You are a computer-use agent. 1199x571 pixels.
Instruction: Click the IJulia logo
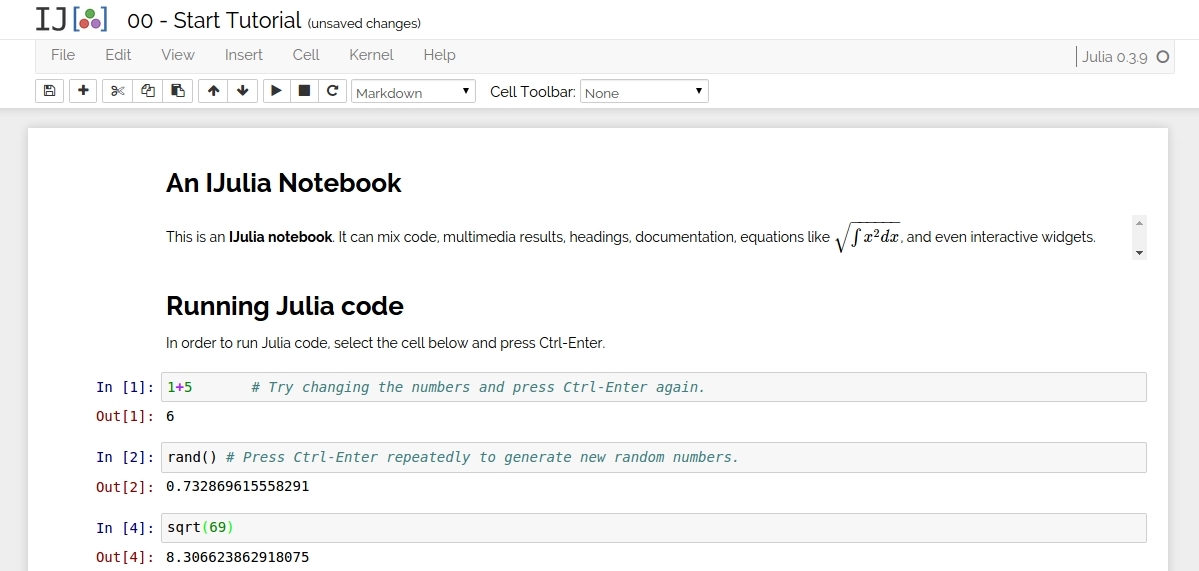(71, 20)
